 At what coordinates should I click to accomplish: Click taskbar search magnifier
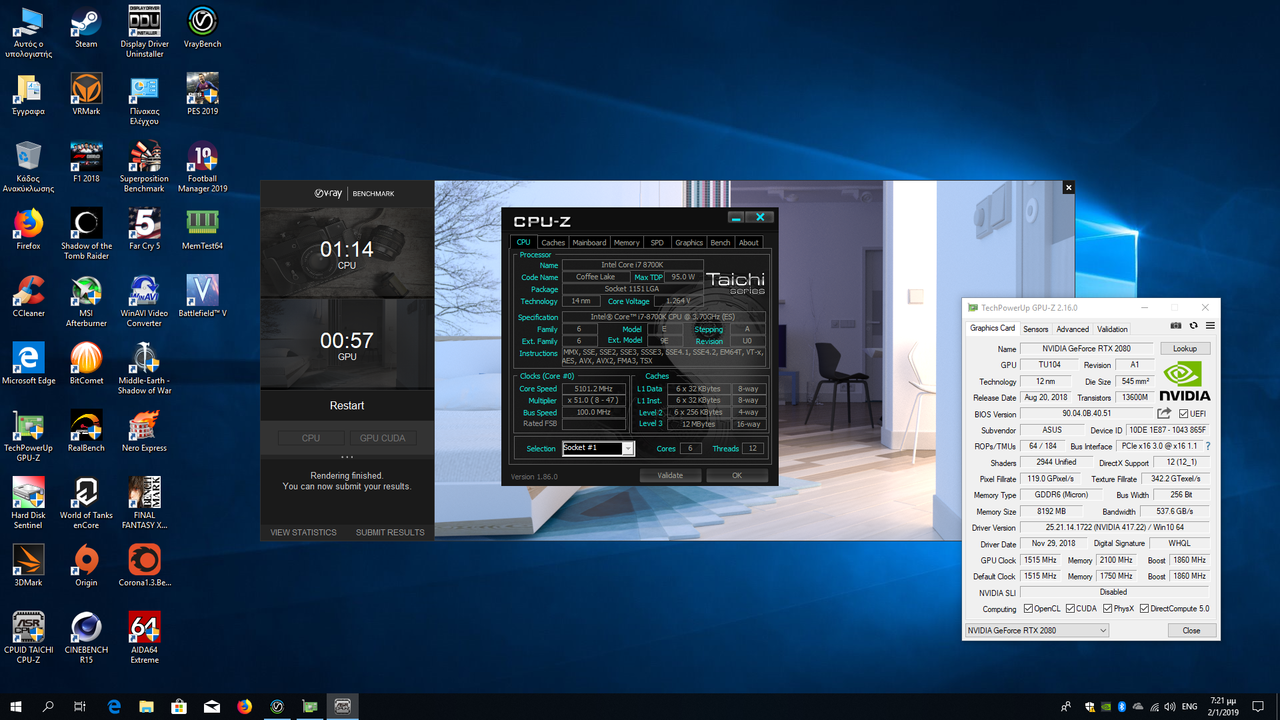tap(48, 706)
